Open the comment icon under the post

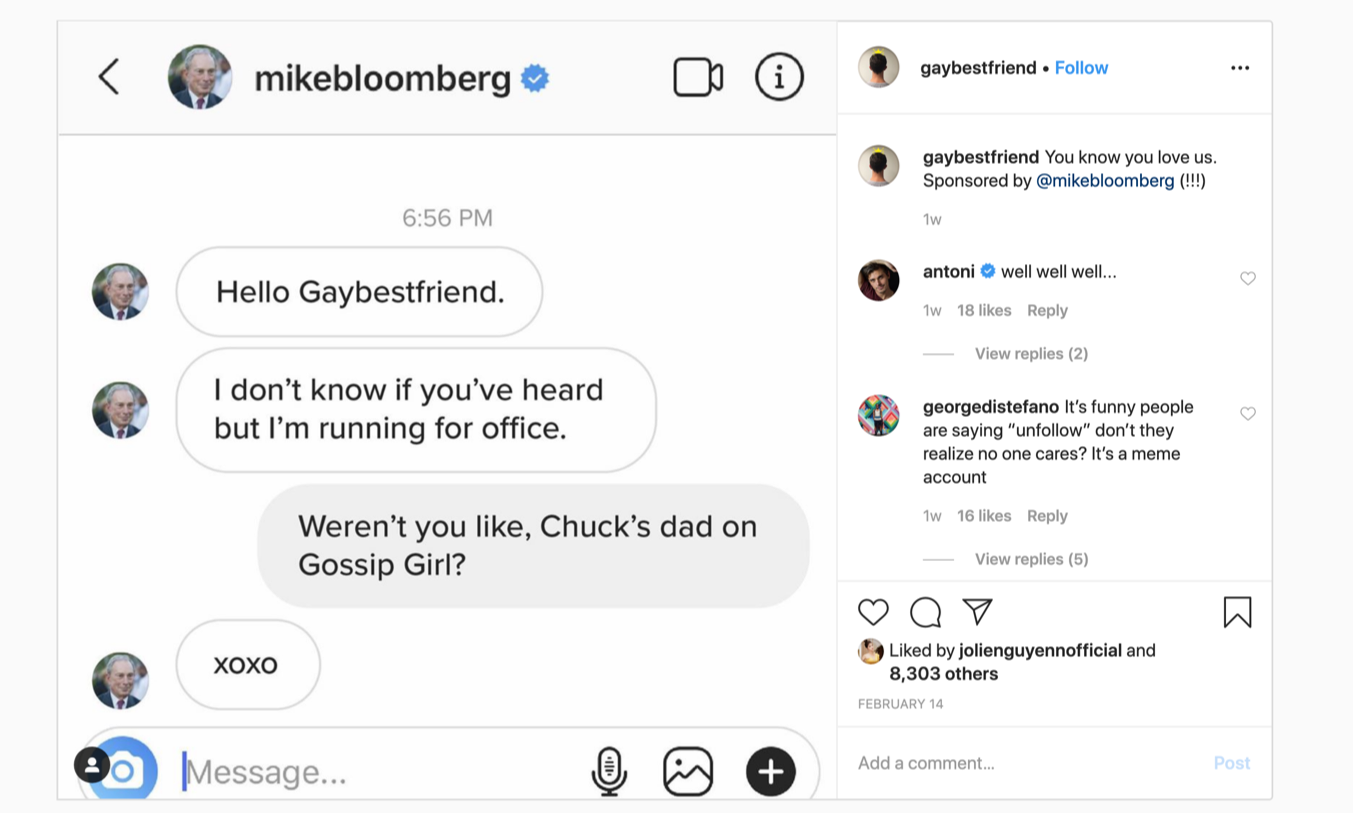[x=923, y=611]
